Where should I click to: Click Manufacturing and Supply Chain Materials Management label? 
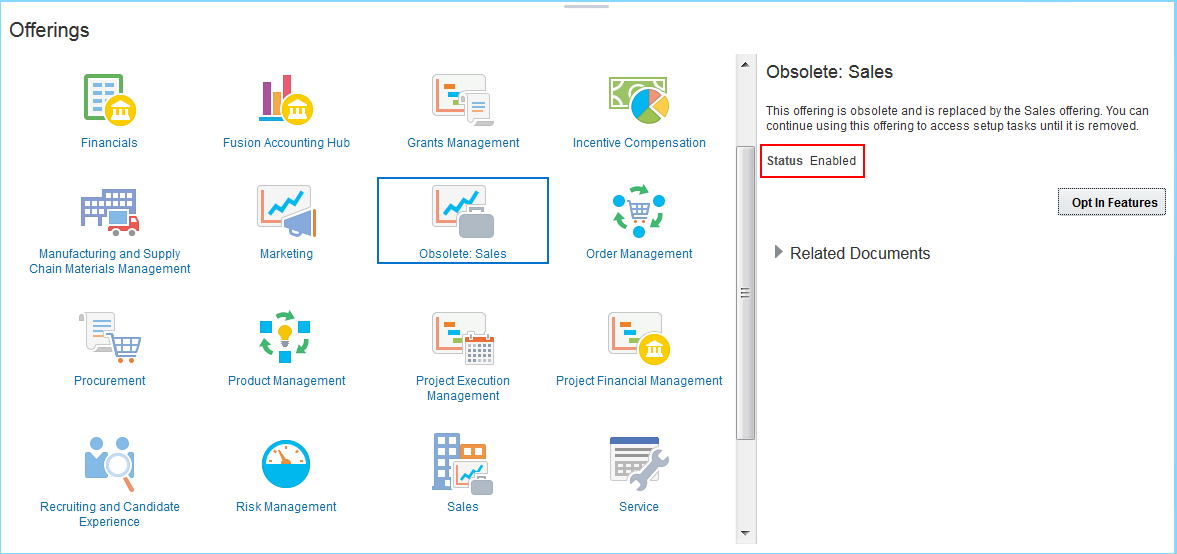[x=110, y=261]
